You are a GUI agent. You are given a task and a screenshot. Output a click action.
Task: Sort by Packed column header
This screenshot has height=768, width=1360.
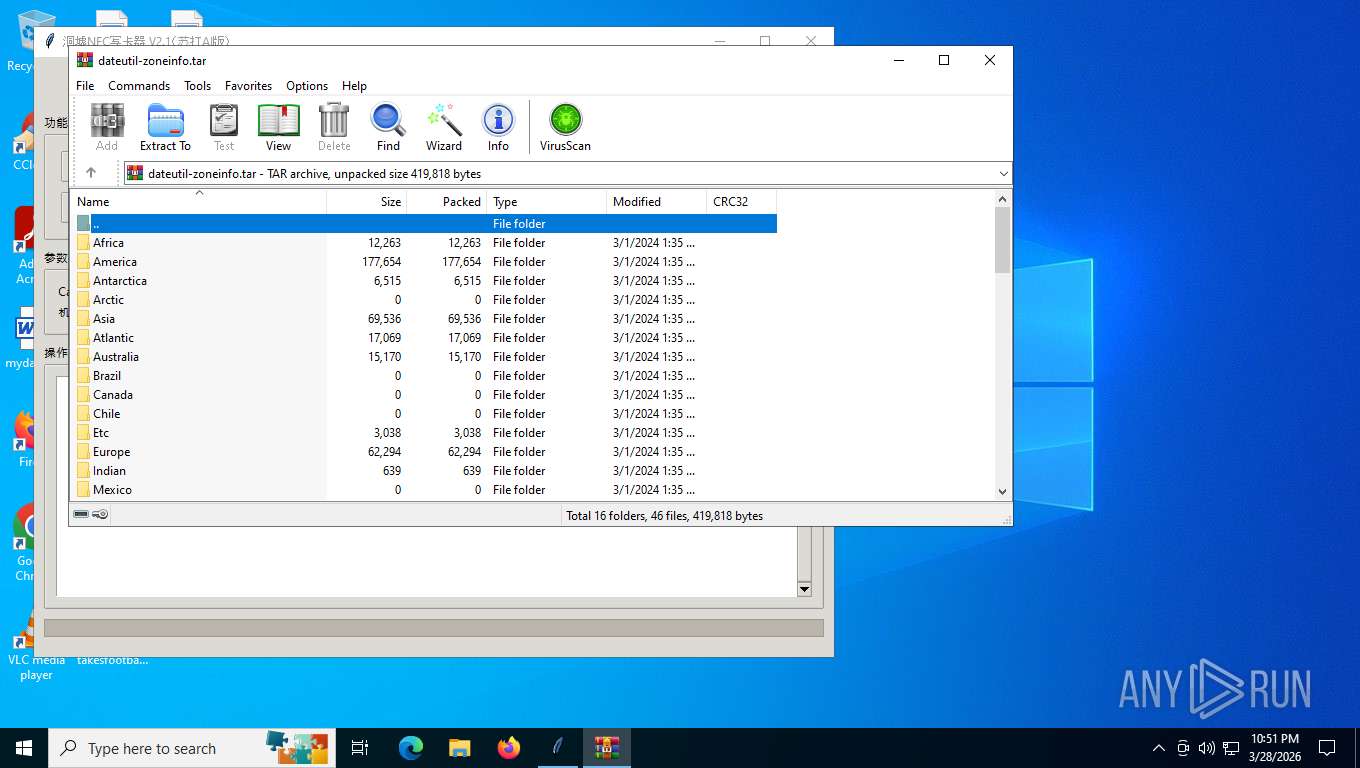tap(447, 202)
